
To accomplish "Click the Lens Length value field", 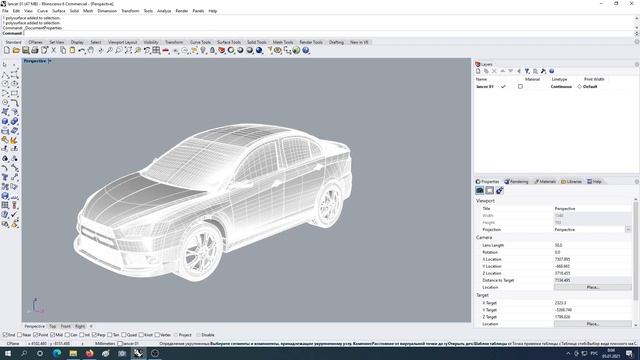I will pos(592,245).
